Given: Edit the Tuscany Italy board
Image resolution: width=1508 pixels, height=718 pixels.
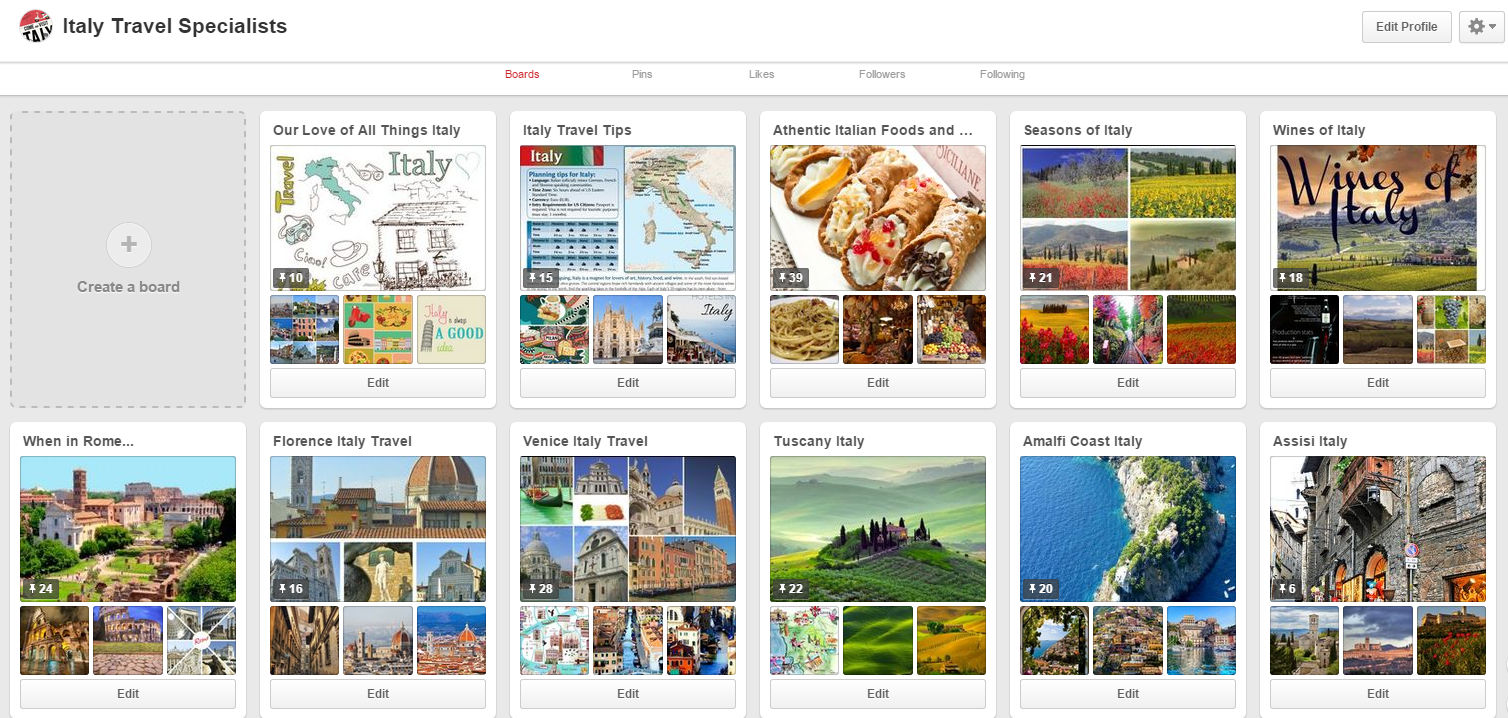Looking at the screenshot, I should (877, 693).
